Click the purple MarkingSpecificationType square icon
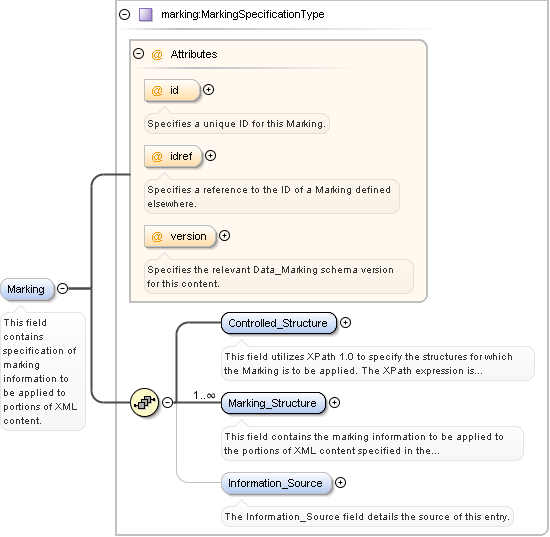The height and width of the screenshot is (537, 550). (x=146, y=15)
